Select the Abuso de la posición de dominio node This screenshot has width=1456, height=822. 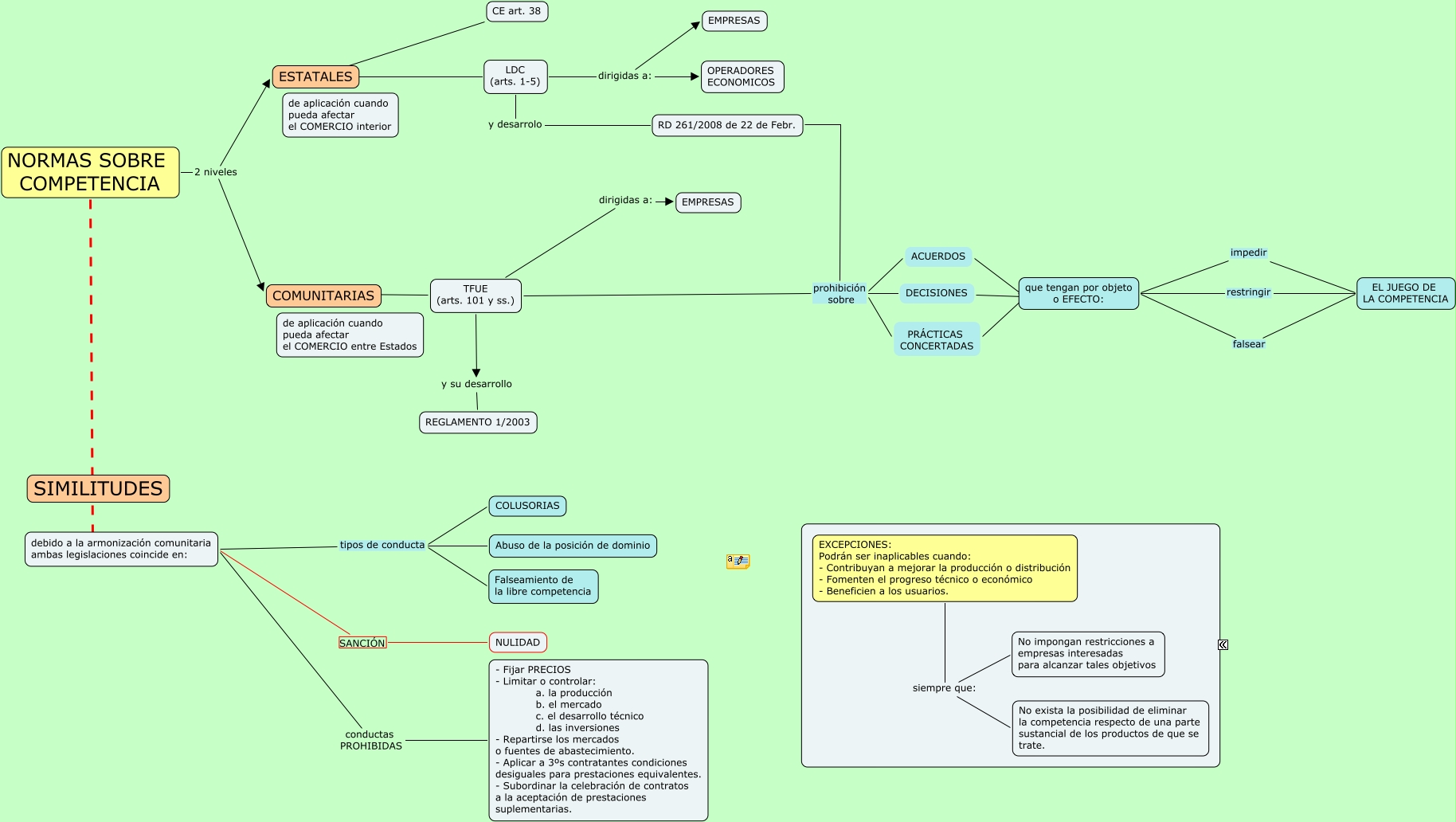click(572, 546)
